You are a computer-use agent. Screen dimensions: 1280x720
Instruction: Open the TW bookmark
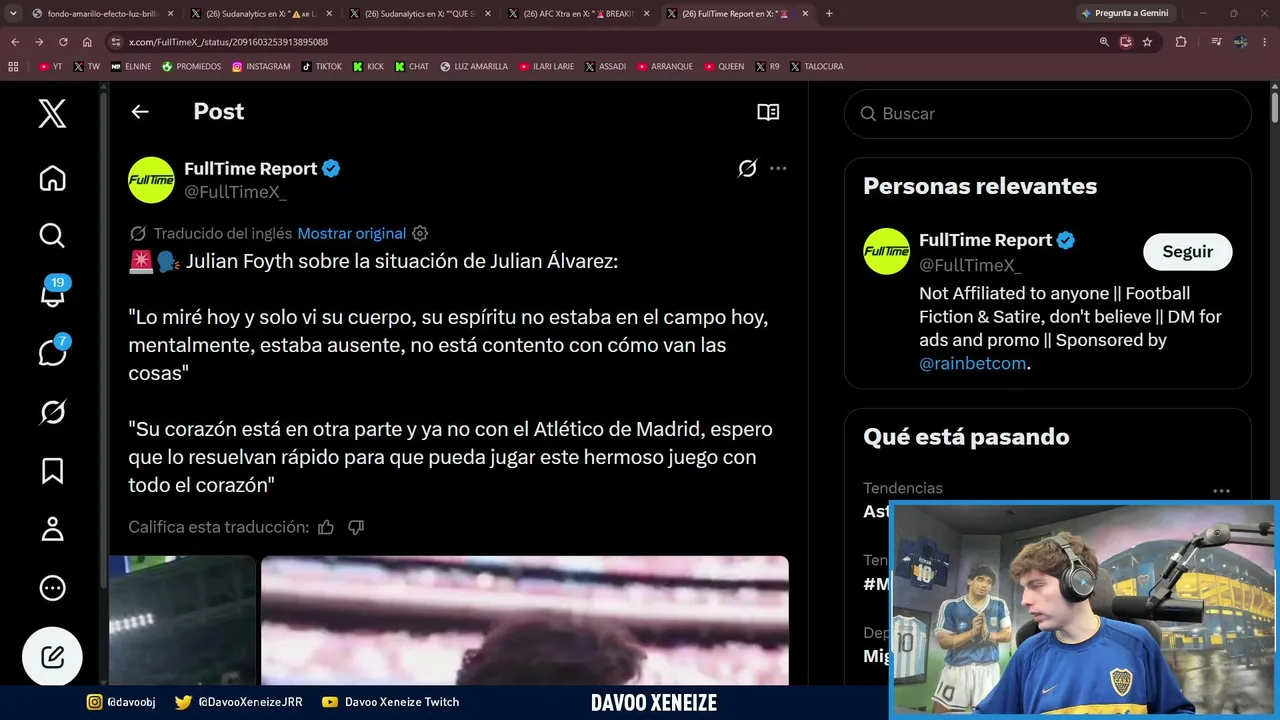pyautogui.click(x=87, y=67)
